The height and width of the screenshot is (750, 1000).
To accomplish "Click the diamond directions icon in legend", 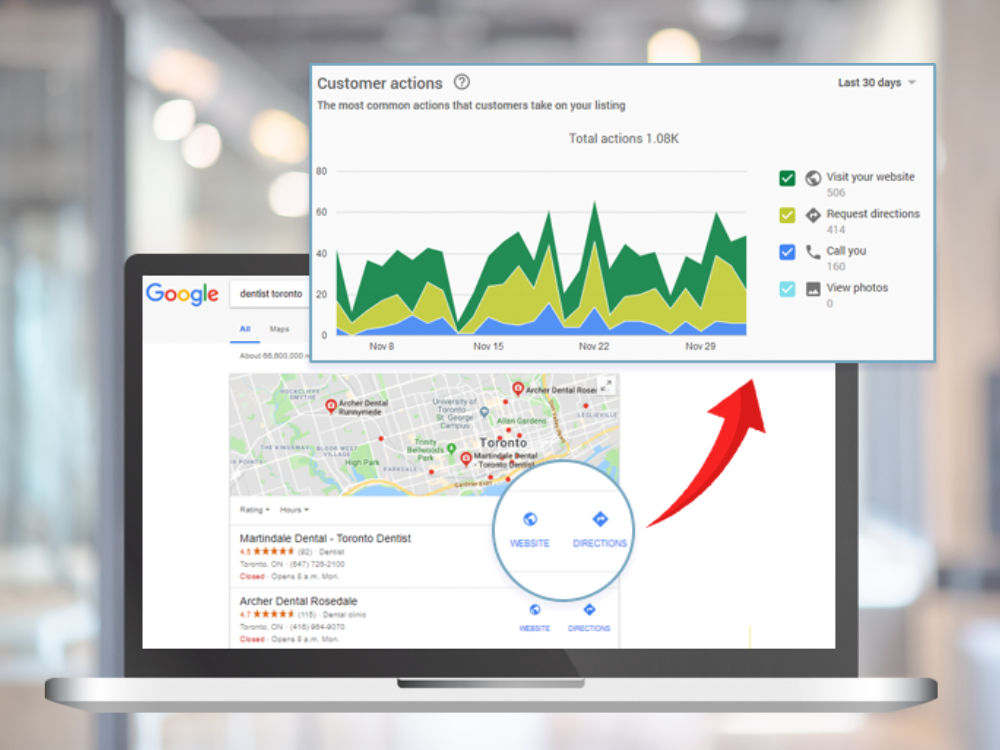I will click(x=812, y=215).
